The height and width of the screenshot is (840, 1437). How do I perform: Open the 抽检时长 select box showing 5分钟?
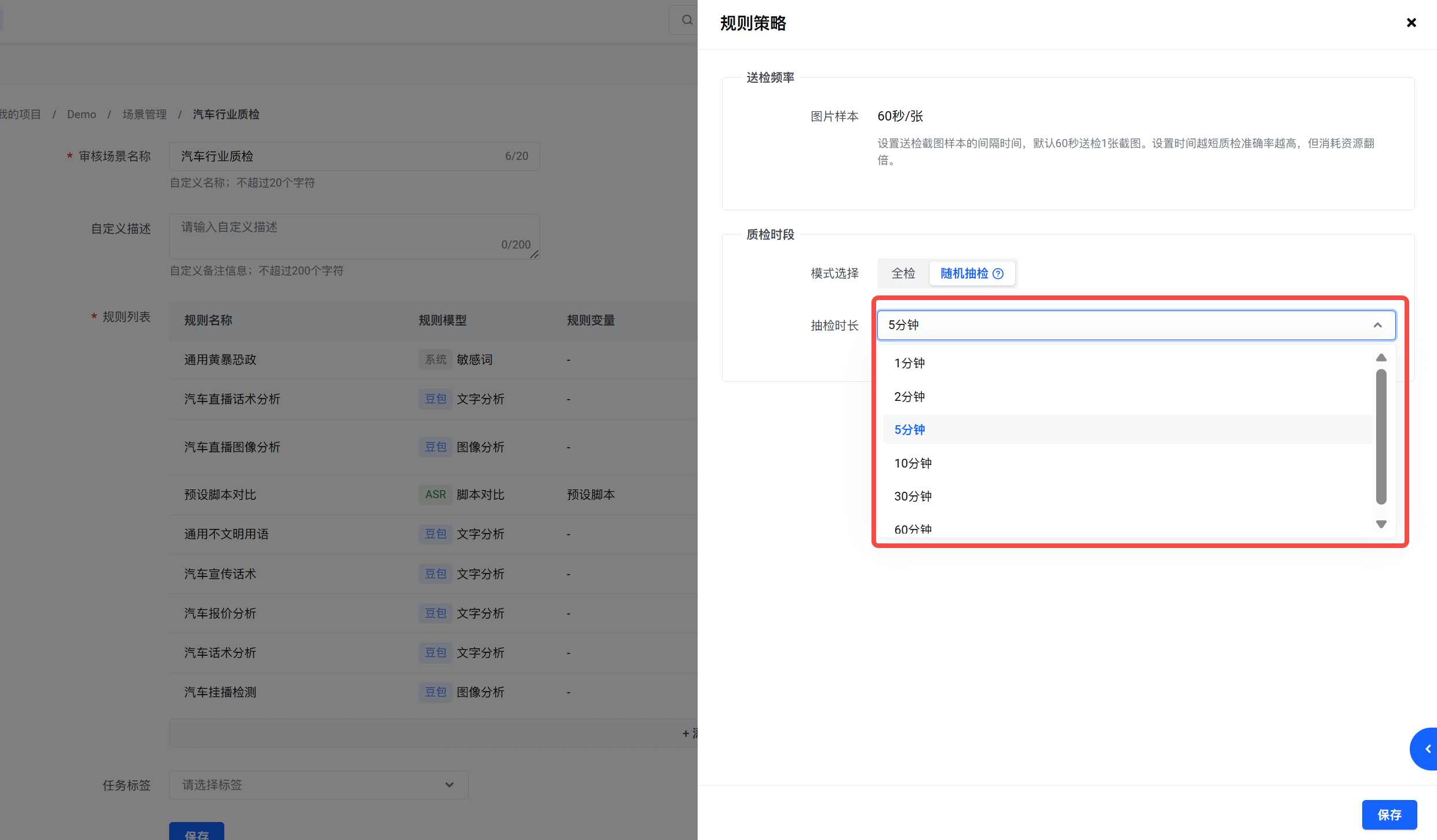(x=1136, y=325)
